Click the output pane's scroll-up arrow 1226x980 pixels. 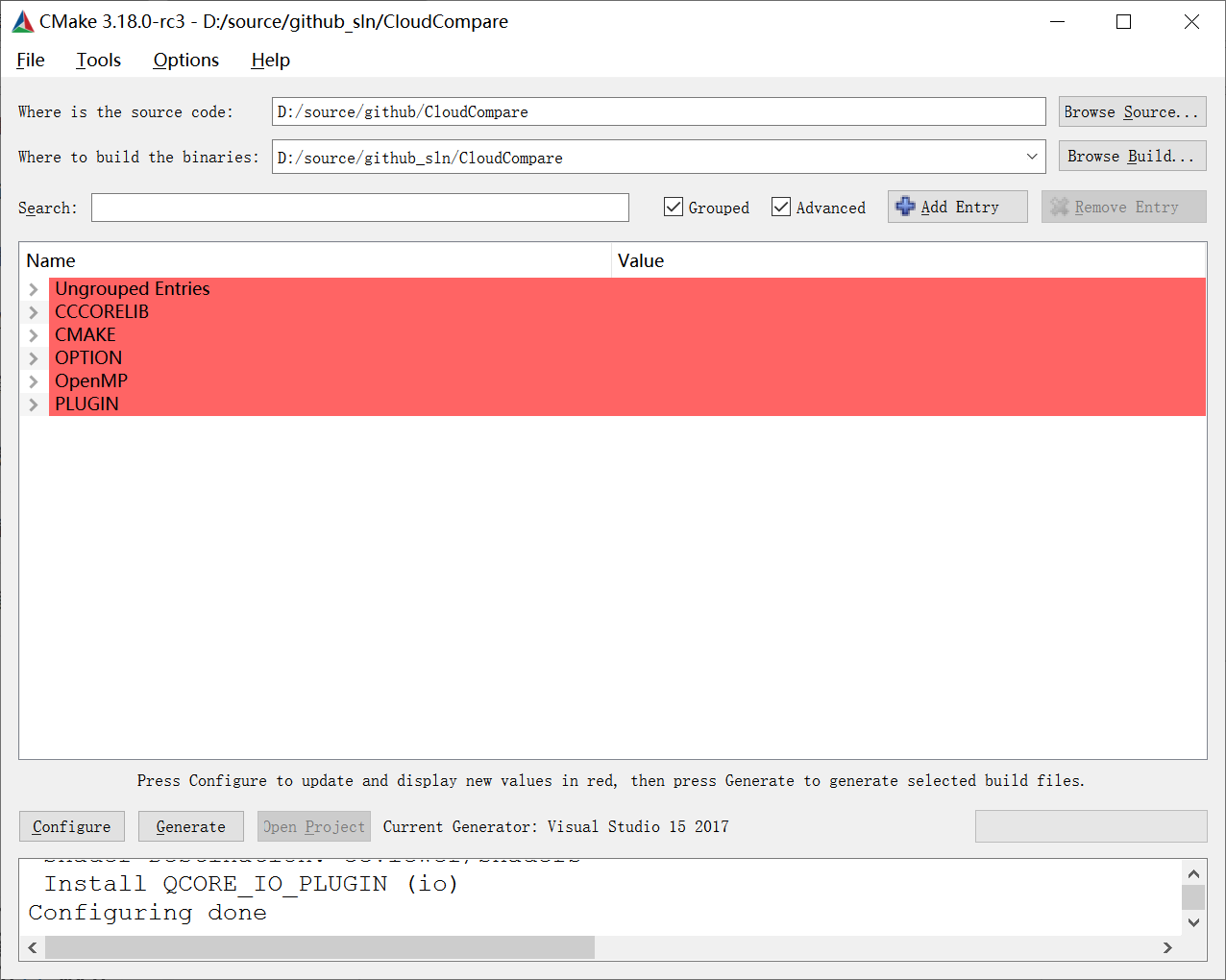pos(1193,873)
